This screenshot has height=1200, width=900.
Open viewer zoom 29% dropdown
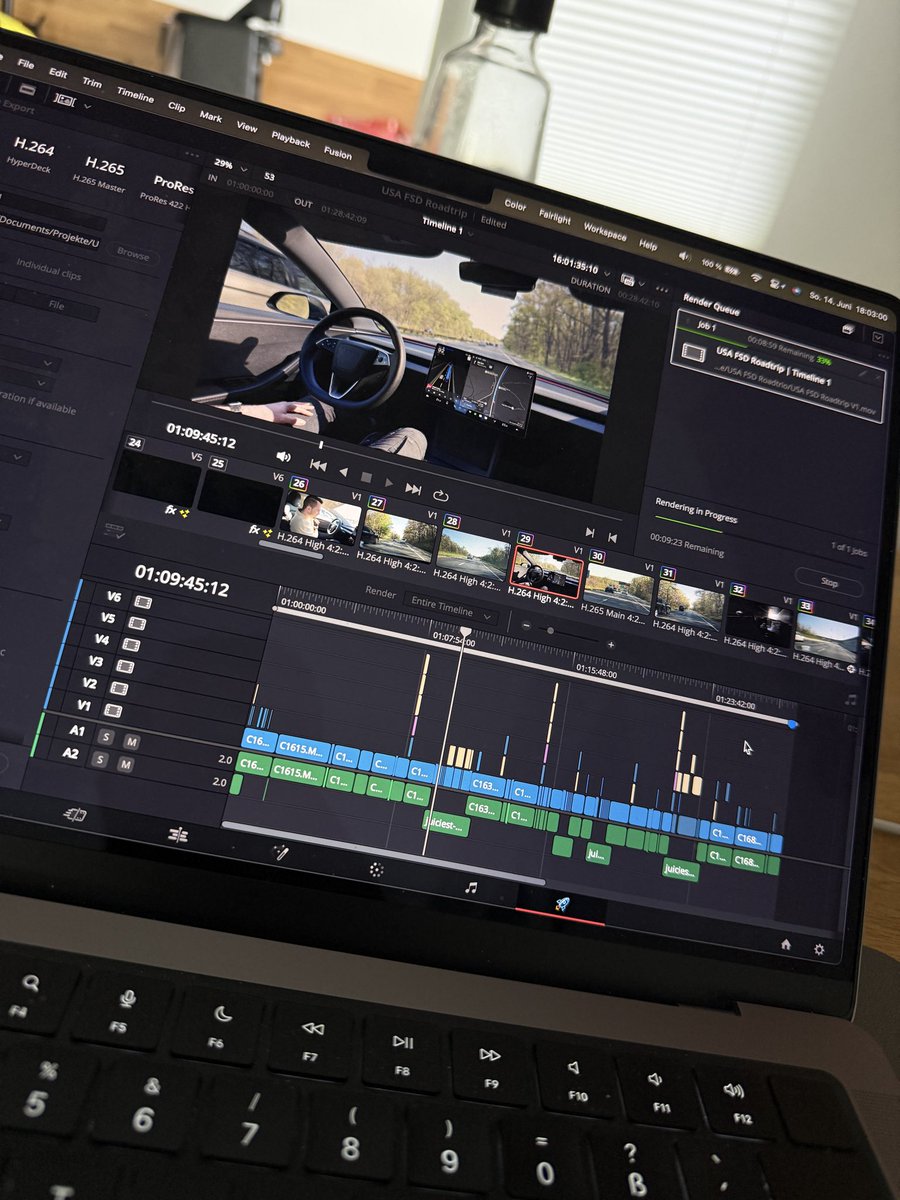tap(230, 165)
